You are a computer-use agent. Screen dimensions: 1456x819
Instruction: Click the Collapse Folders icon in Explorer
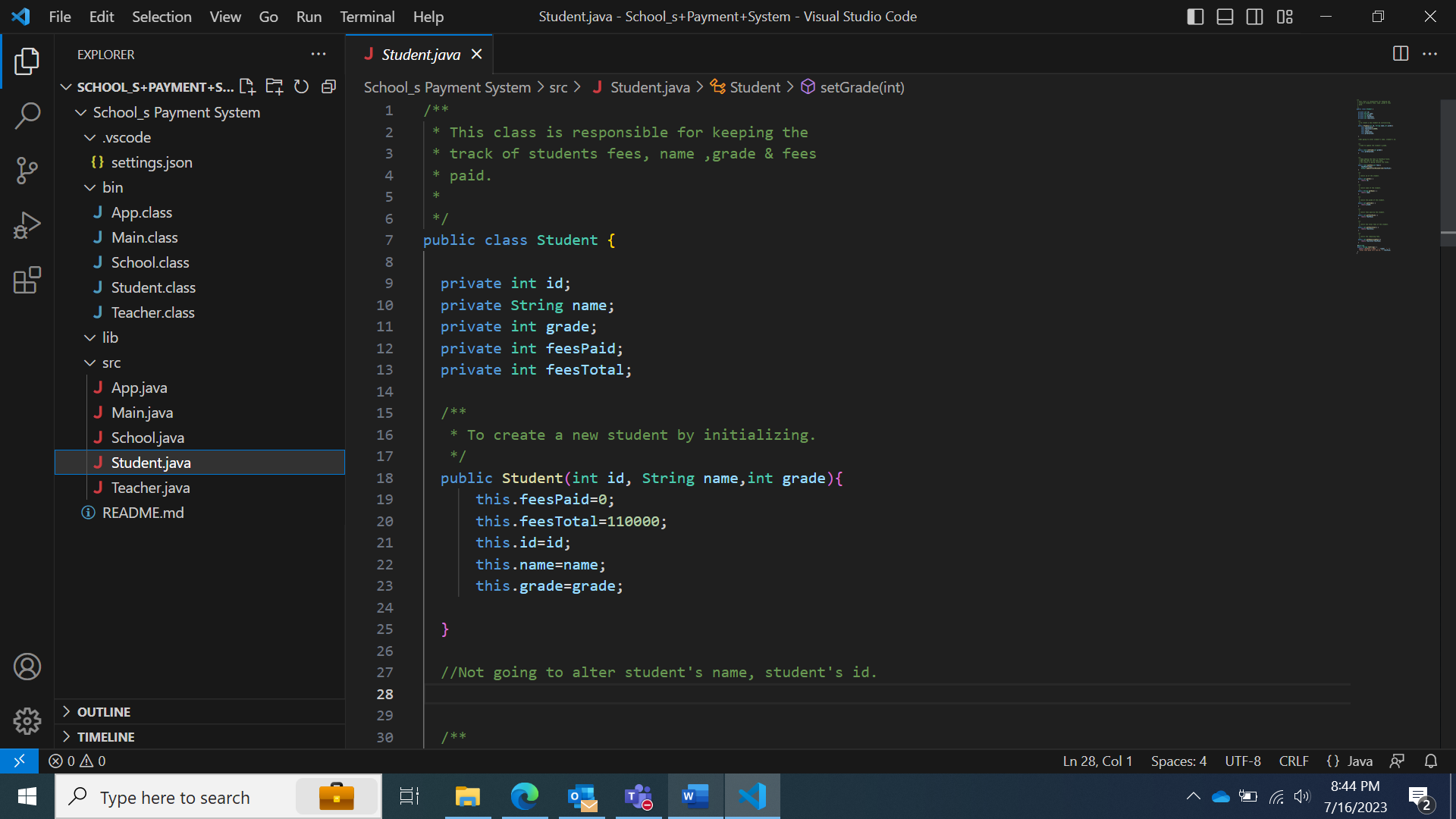pyautogui.click(x=328, y=86)
